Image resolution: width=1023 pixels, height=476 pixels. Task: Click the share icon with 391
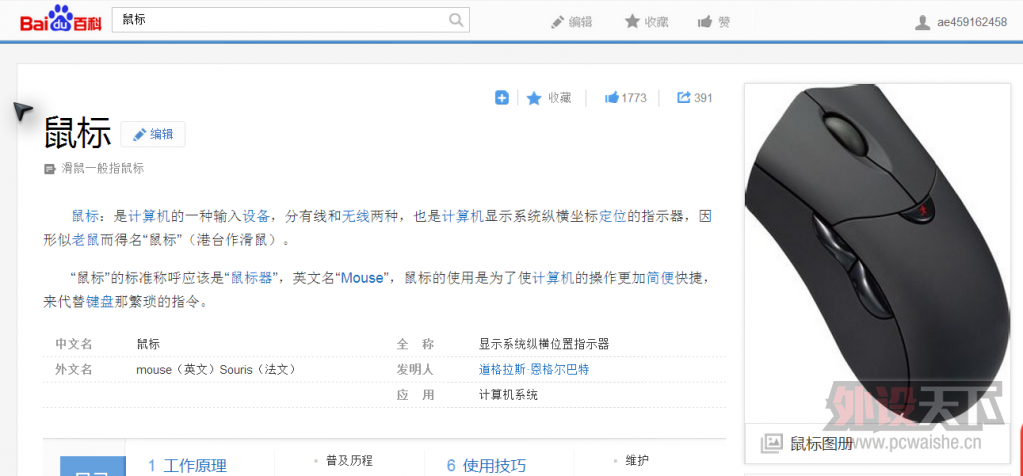(684, 98)
